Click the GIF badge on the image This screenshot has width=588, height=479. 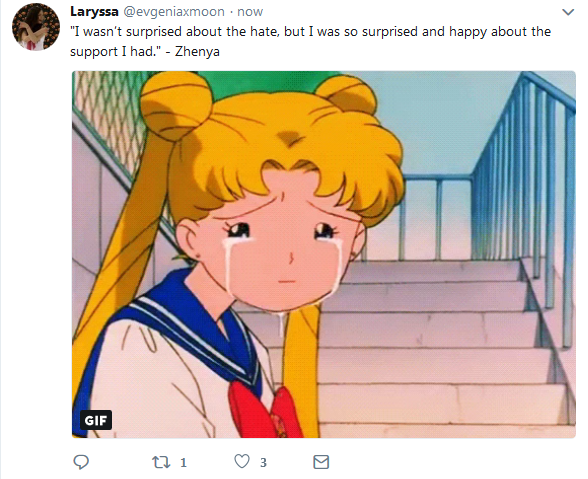96,420
